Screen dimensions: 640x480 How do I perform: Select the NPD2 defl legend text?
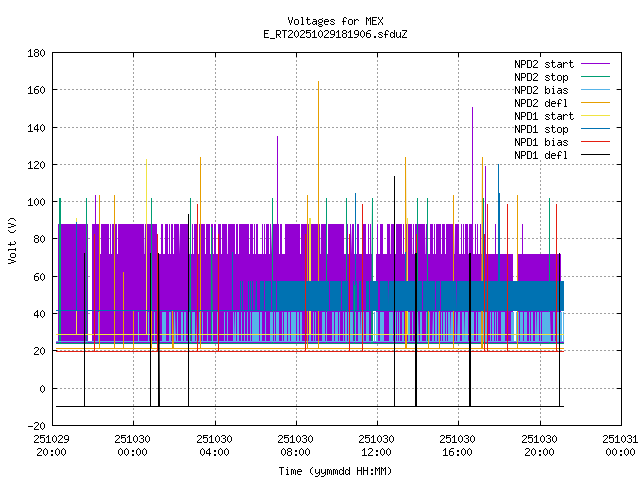click(x=543, y=102)
